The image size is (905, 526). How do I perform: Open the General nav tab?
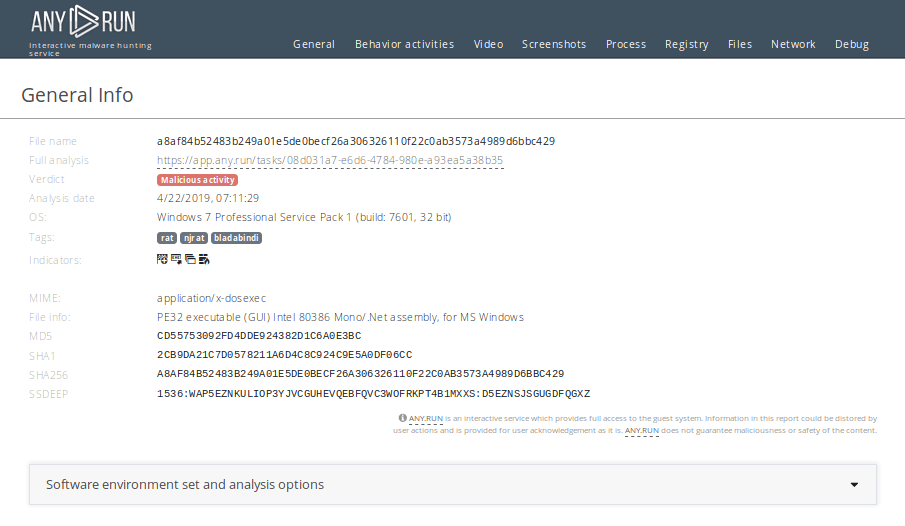tap(314, 44)
